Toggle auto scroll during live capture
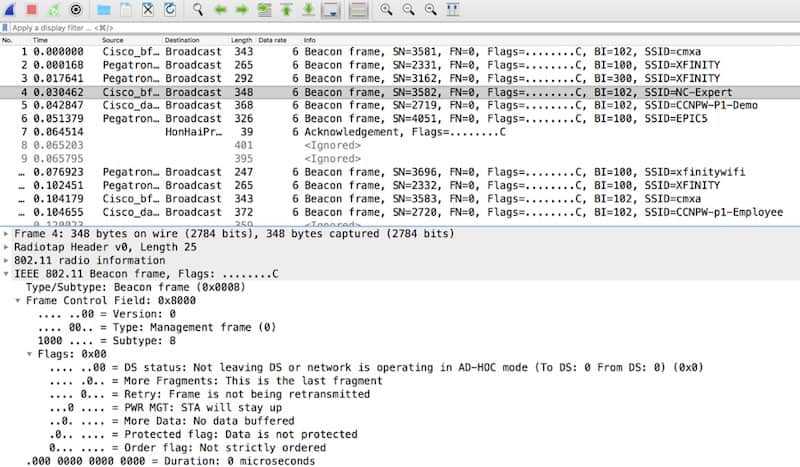The image size is (800, 467). [331, 9]
